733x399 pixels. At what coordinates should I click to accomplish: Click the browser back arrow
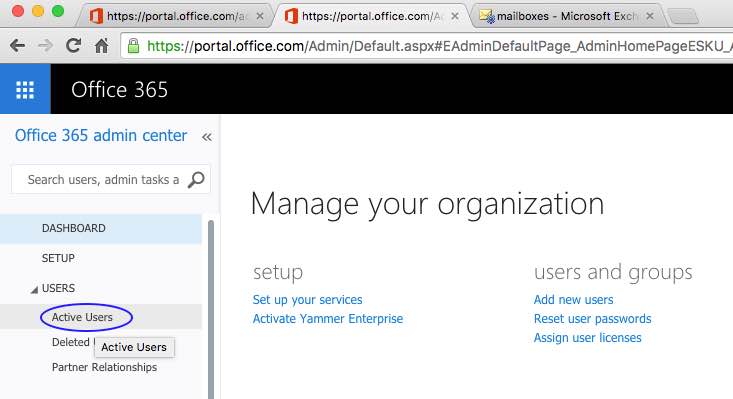tap(18, 46)
